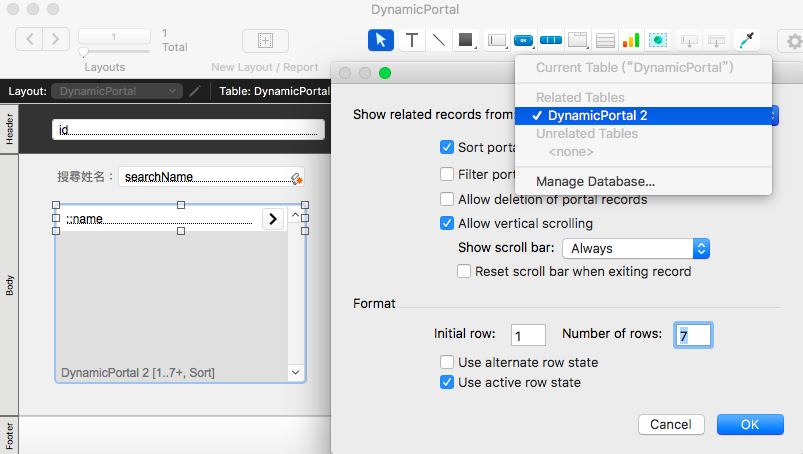Click the portal scroll down arrow
The width and height of the screenshot is (803, 454).
click(295, 372)
